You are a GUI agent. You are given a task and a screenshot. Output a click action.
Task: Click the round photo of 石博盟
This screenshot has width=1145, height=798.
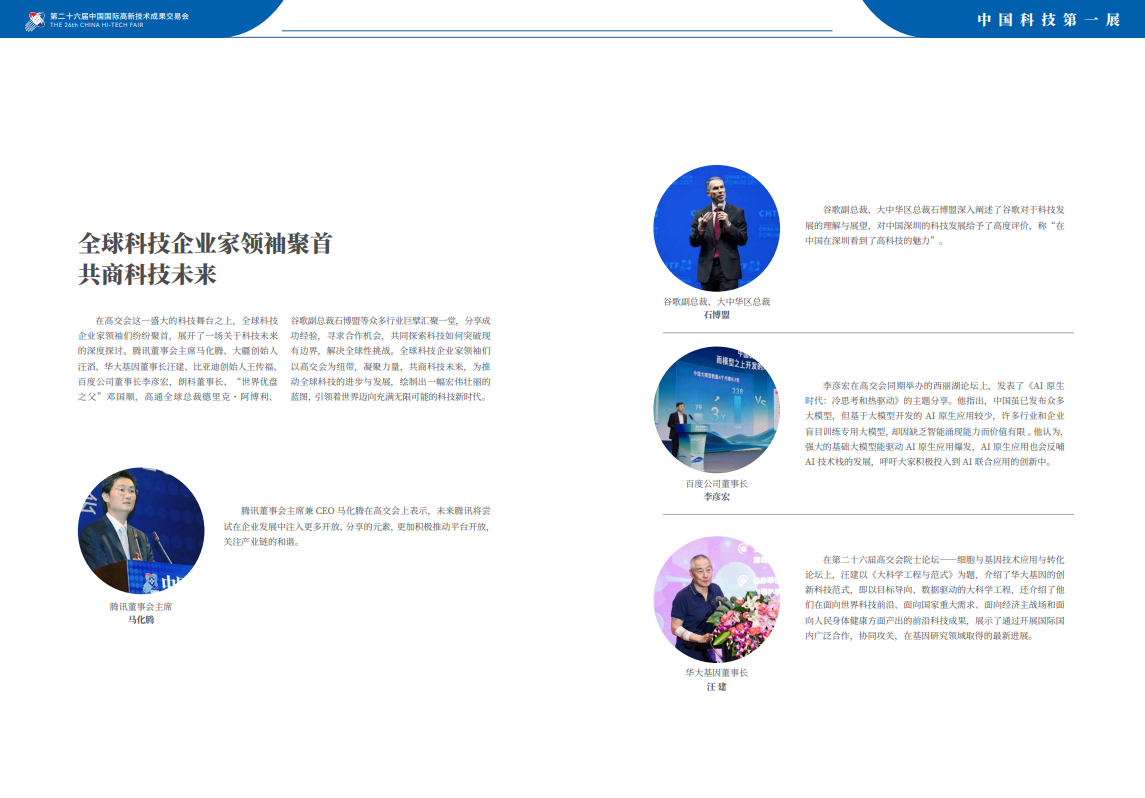(716, 229)
